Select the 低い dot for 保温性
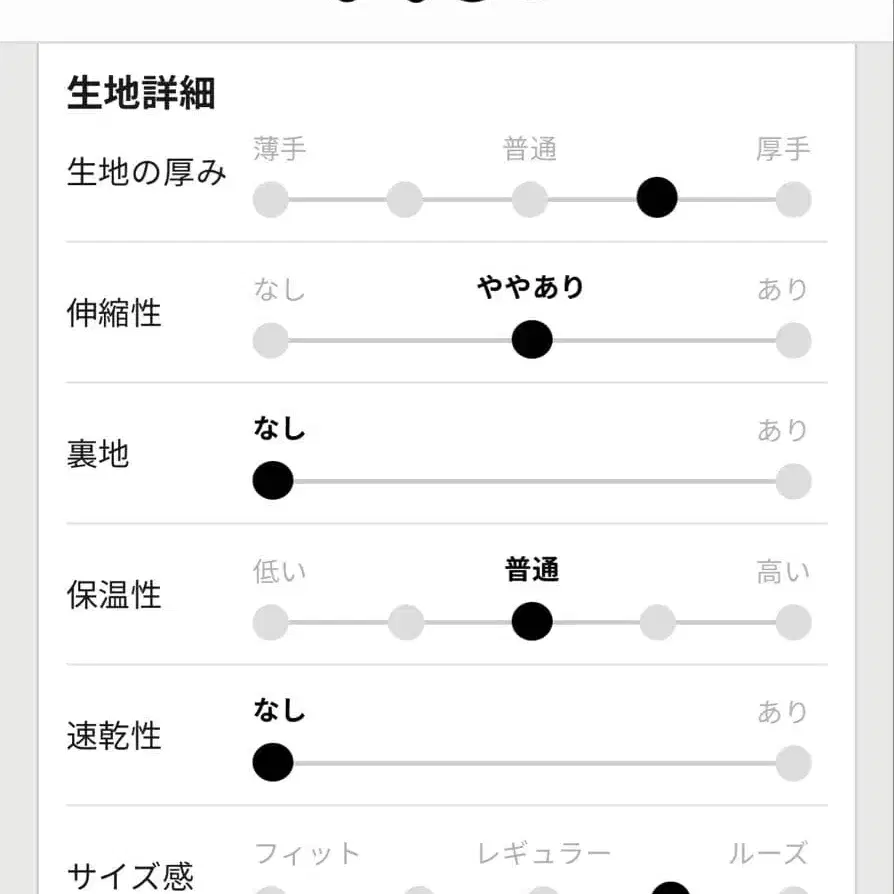Image resolution: width=894 pixels, height=894 pixels. [272, 621]
